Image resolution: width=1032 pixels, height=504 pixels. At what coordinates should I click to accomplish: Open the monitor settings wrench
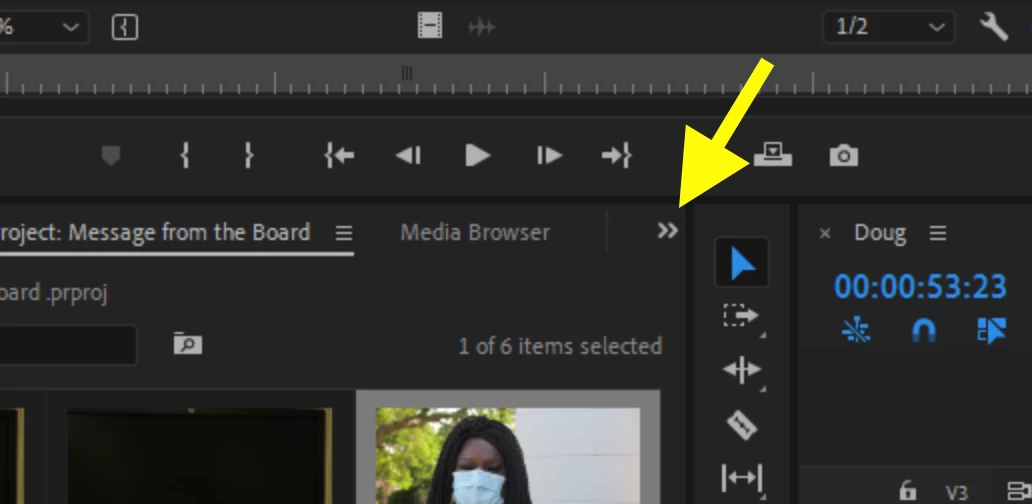(x=994, y=27)
